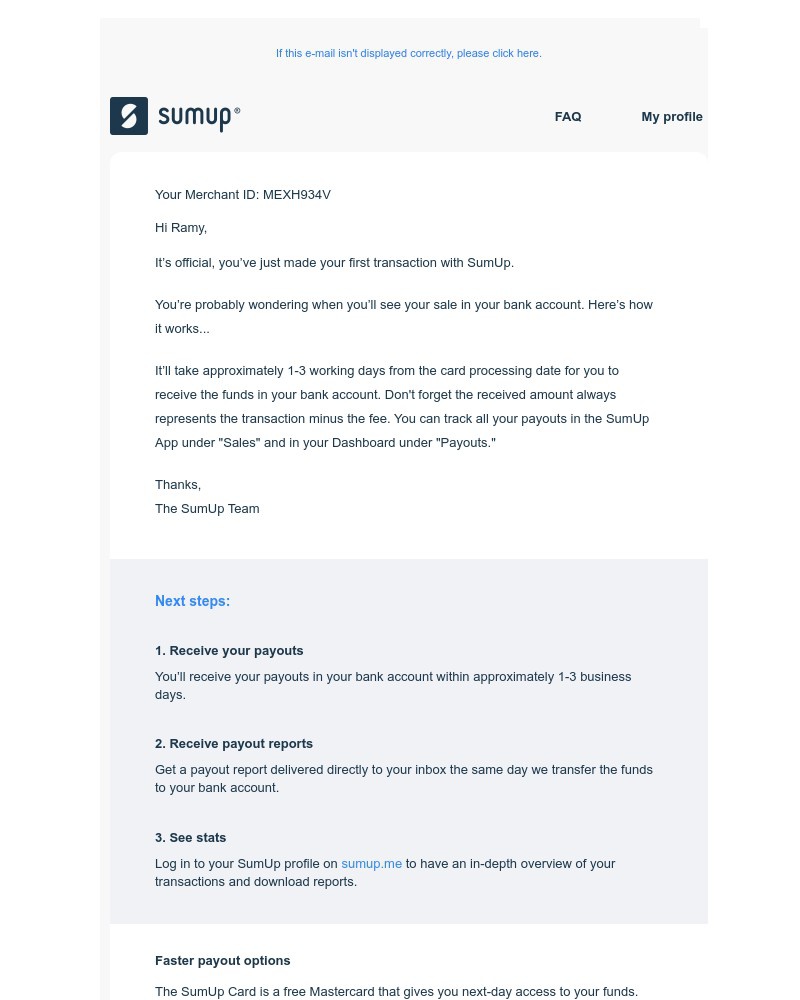Click the 'Faster payout options' heading
This screenshot has width=800, height=1000.
(222, 960)
